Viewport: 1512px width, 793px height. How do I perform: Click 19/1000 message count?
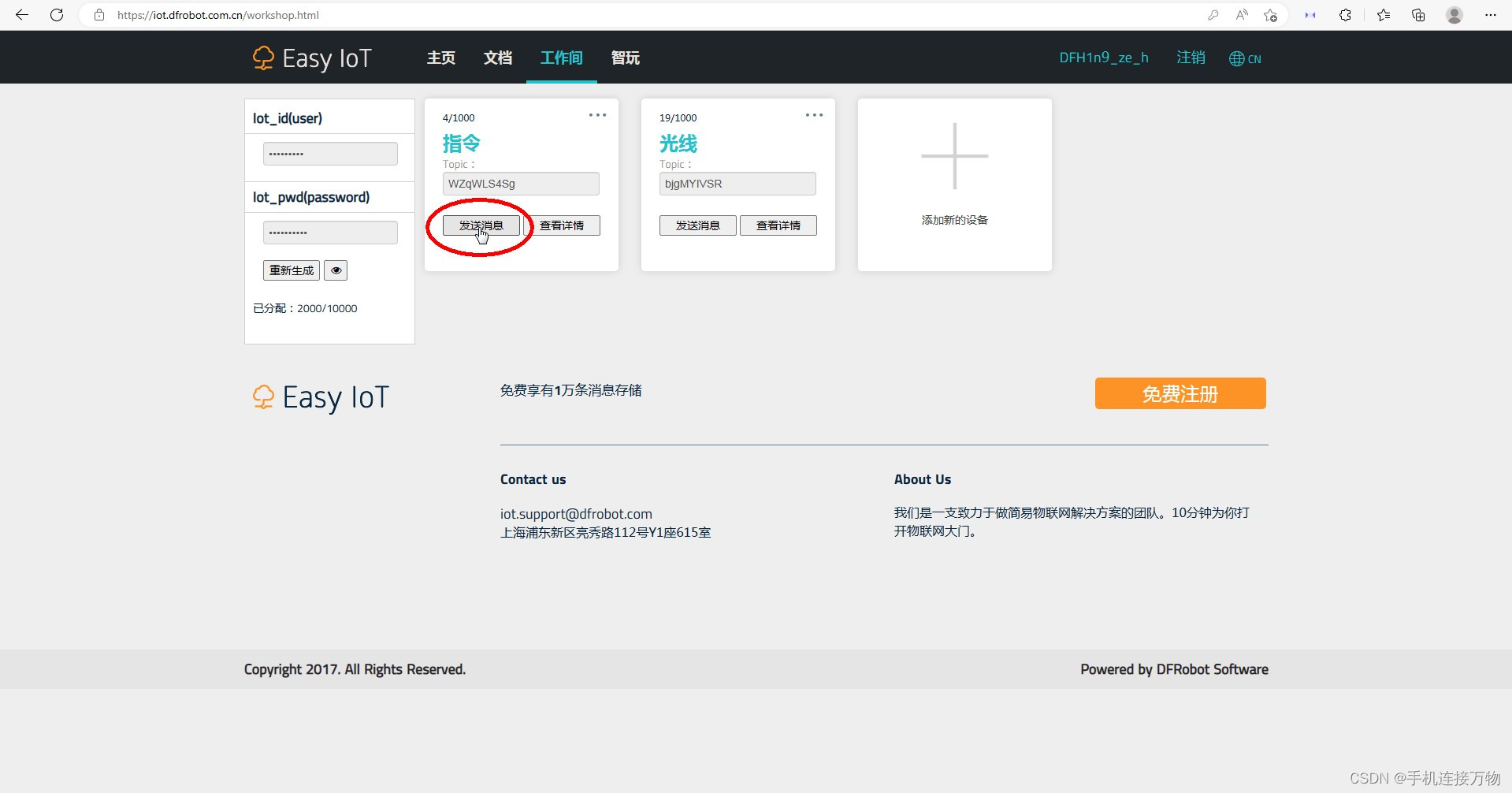678,118
